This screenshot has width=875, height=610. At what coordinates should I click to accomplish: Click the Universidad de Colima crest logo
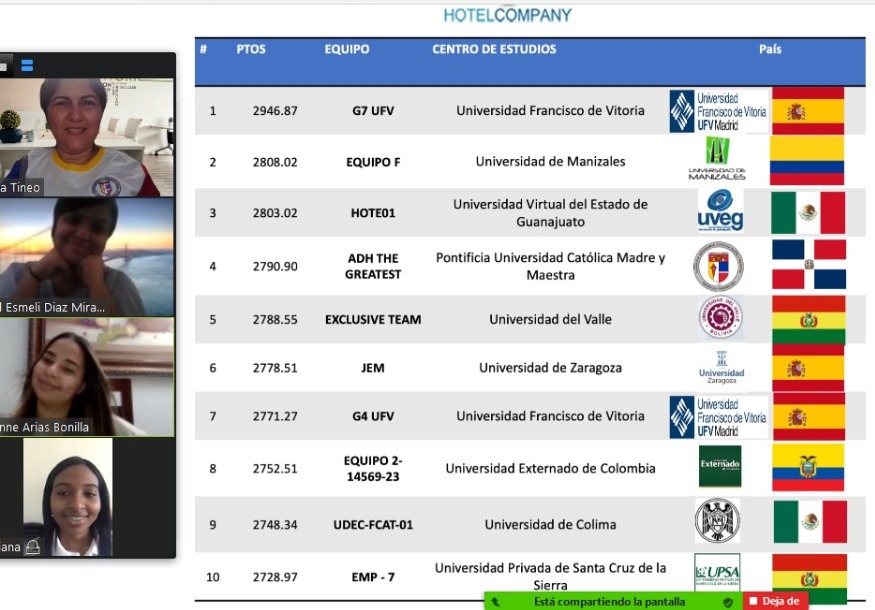coord(718,521)
